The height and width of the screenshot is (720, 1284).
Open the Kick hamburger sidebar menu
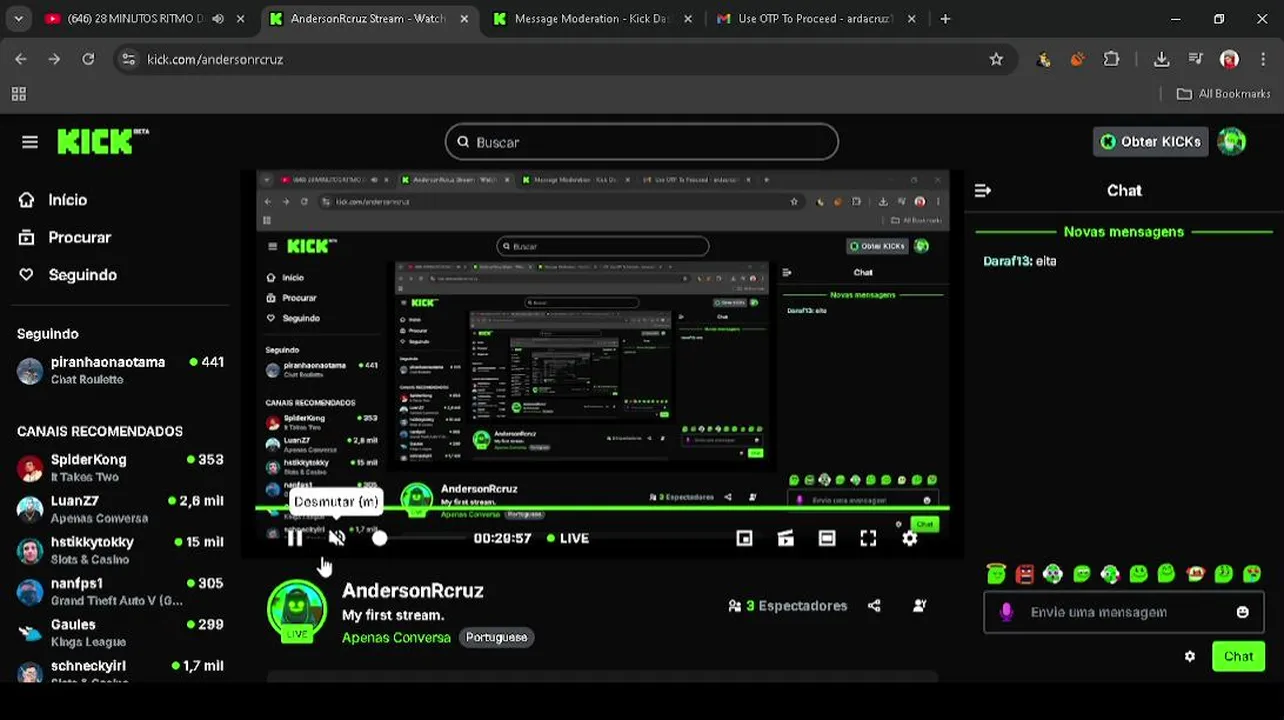[x=30, y=142]
